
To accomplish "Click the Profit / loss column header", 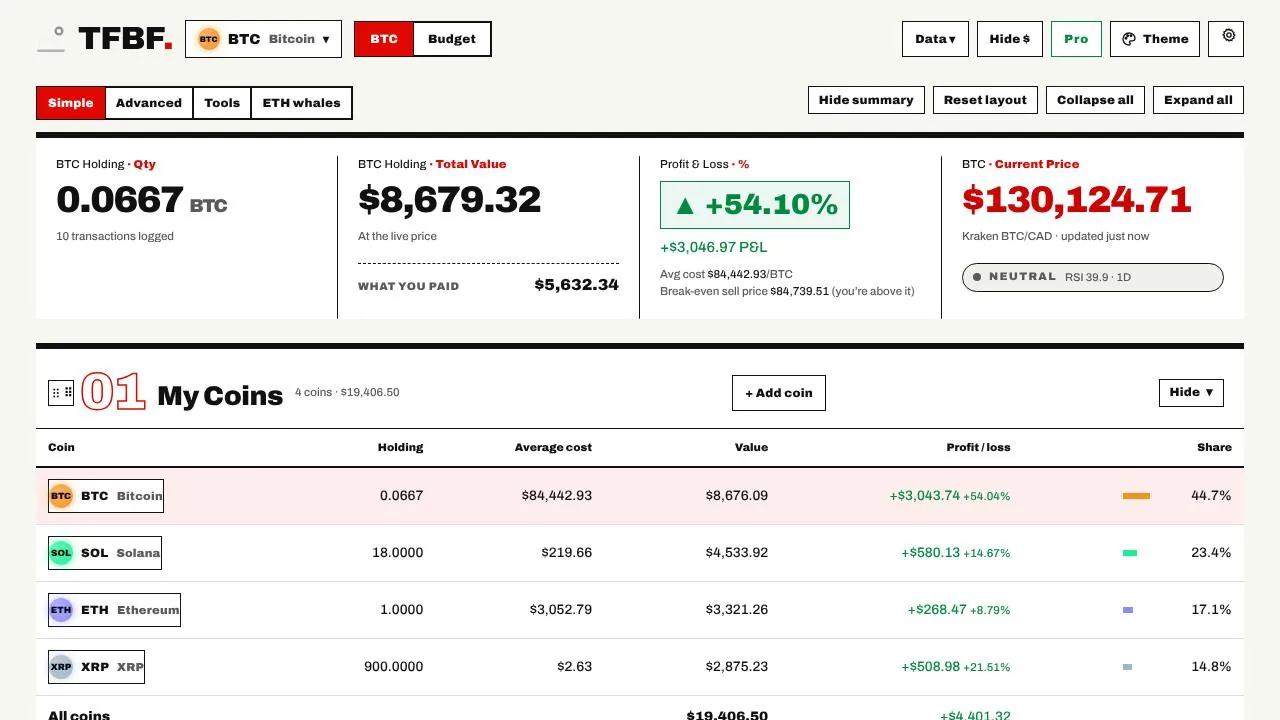I will [978, 447].
